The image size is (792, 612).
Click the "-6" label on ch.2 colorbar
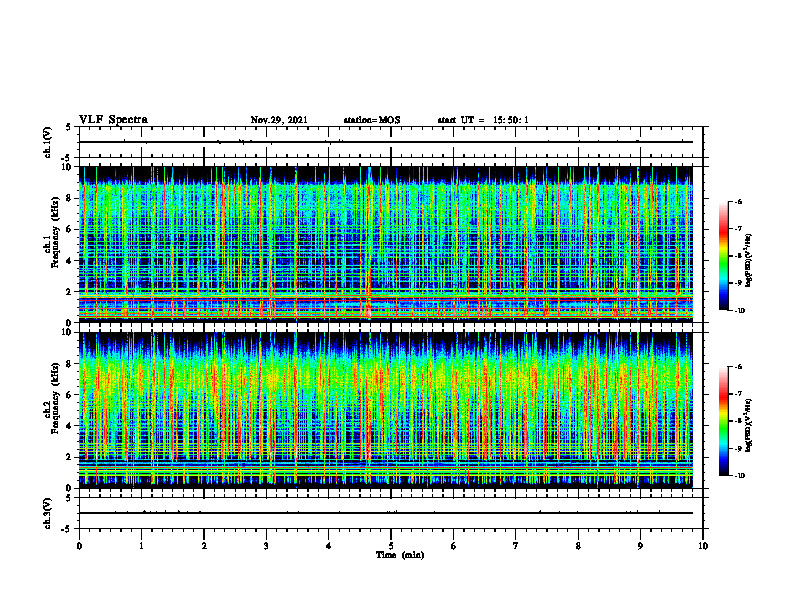tap(738, 367)
